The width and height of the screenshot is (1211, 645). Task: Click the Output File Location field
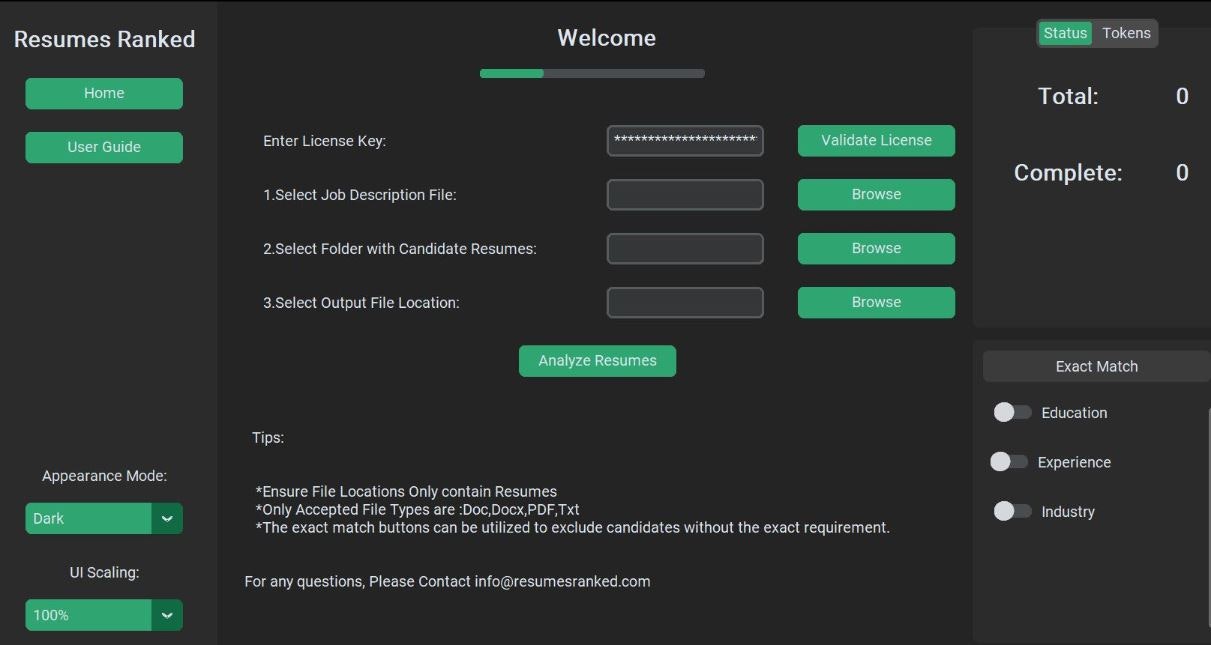coord(685,303)
